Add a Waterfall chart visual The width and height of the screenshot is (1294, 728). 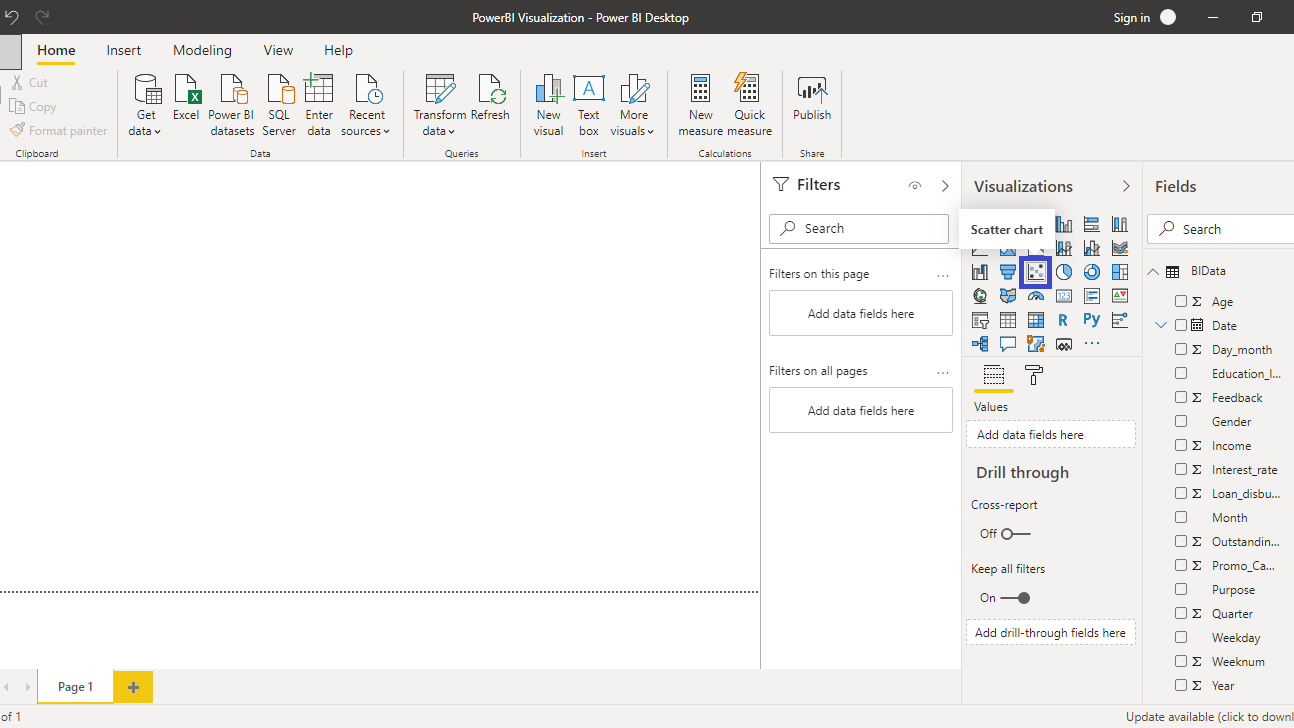coord(980,271)
